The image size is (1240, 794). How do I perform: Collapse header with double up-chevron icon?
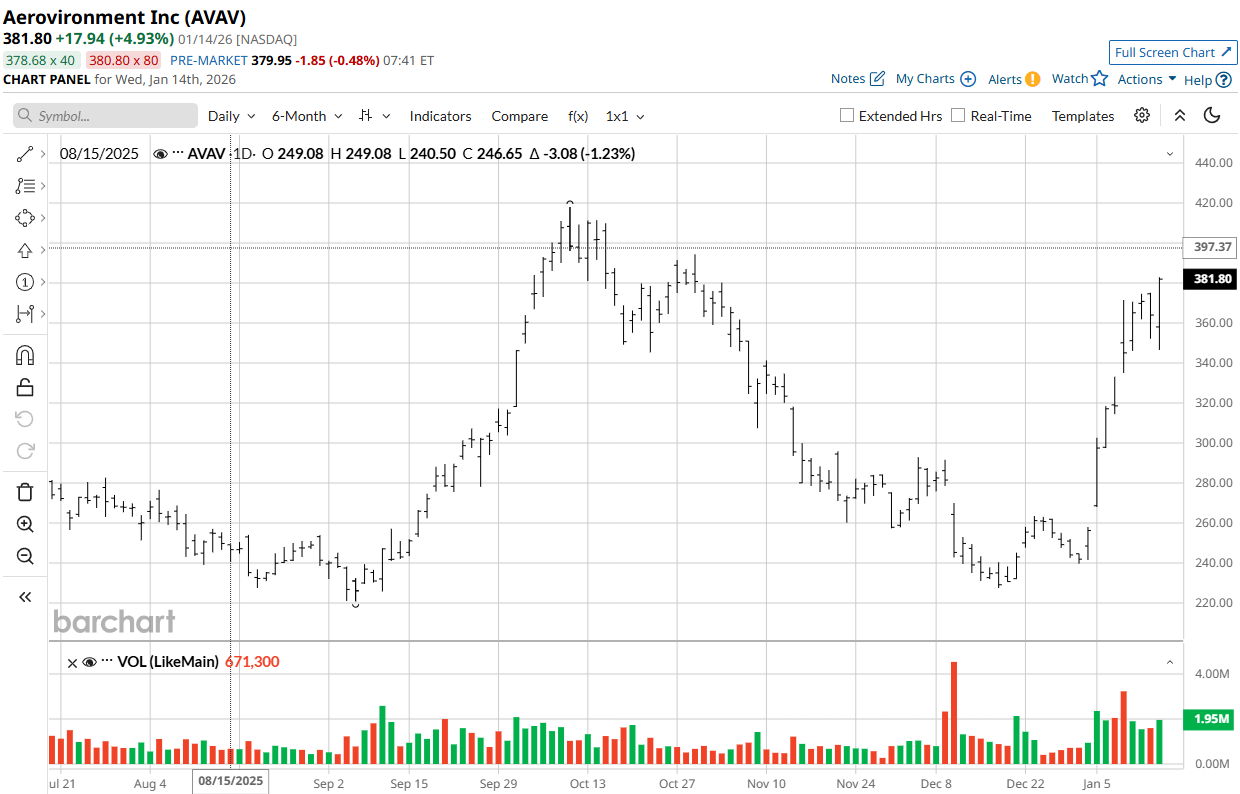pos(1180,116)
